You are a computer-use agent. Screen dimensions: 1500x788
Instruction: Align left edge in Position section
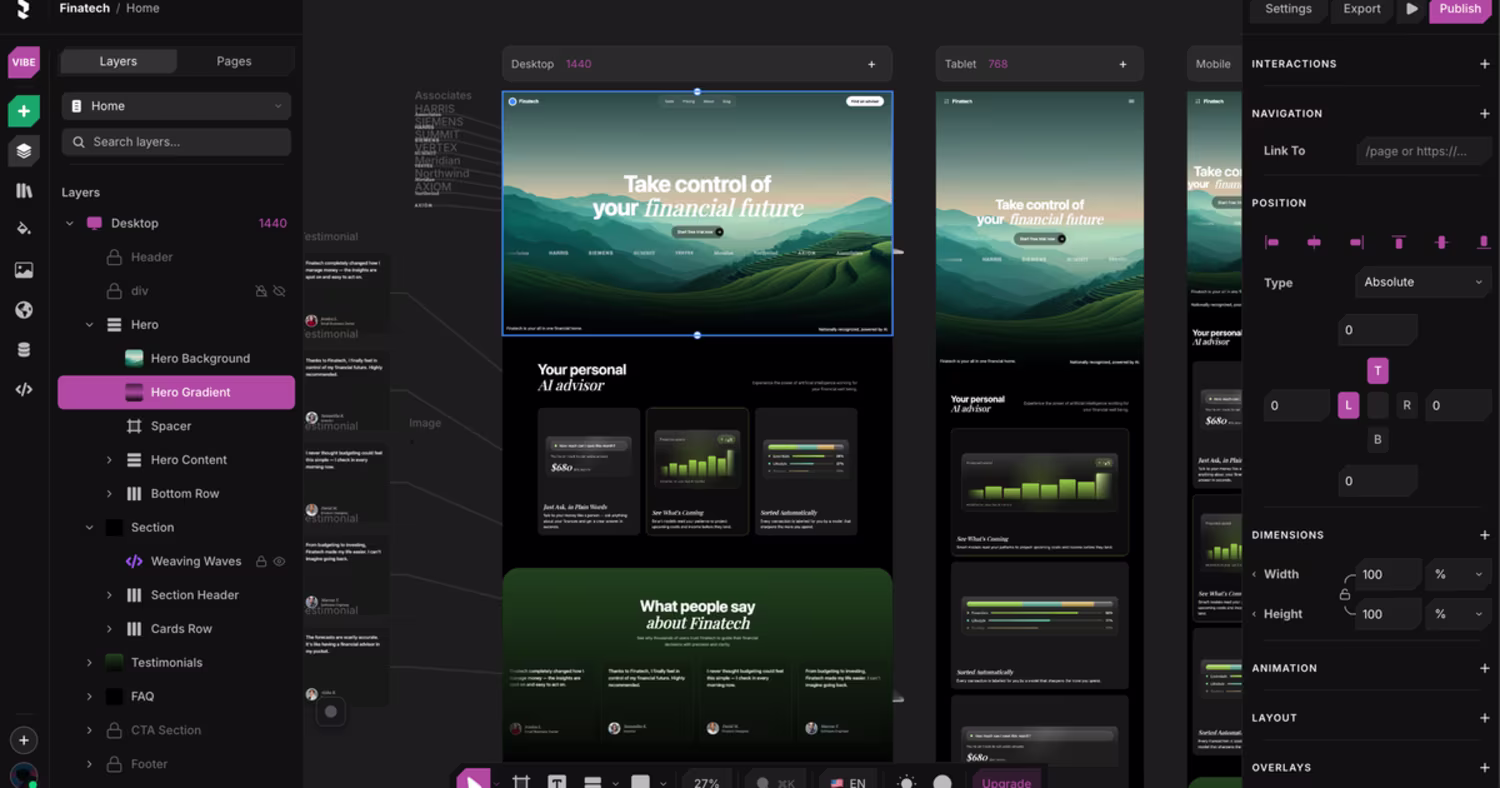click(x=1272, y=242)
